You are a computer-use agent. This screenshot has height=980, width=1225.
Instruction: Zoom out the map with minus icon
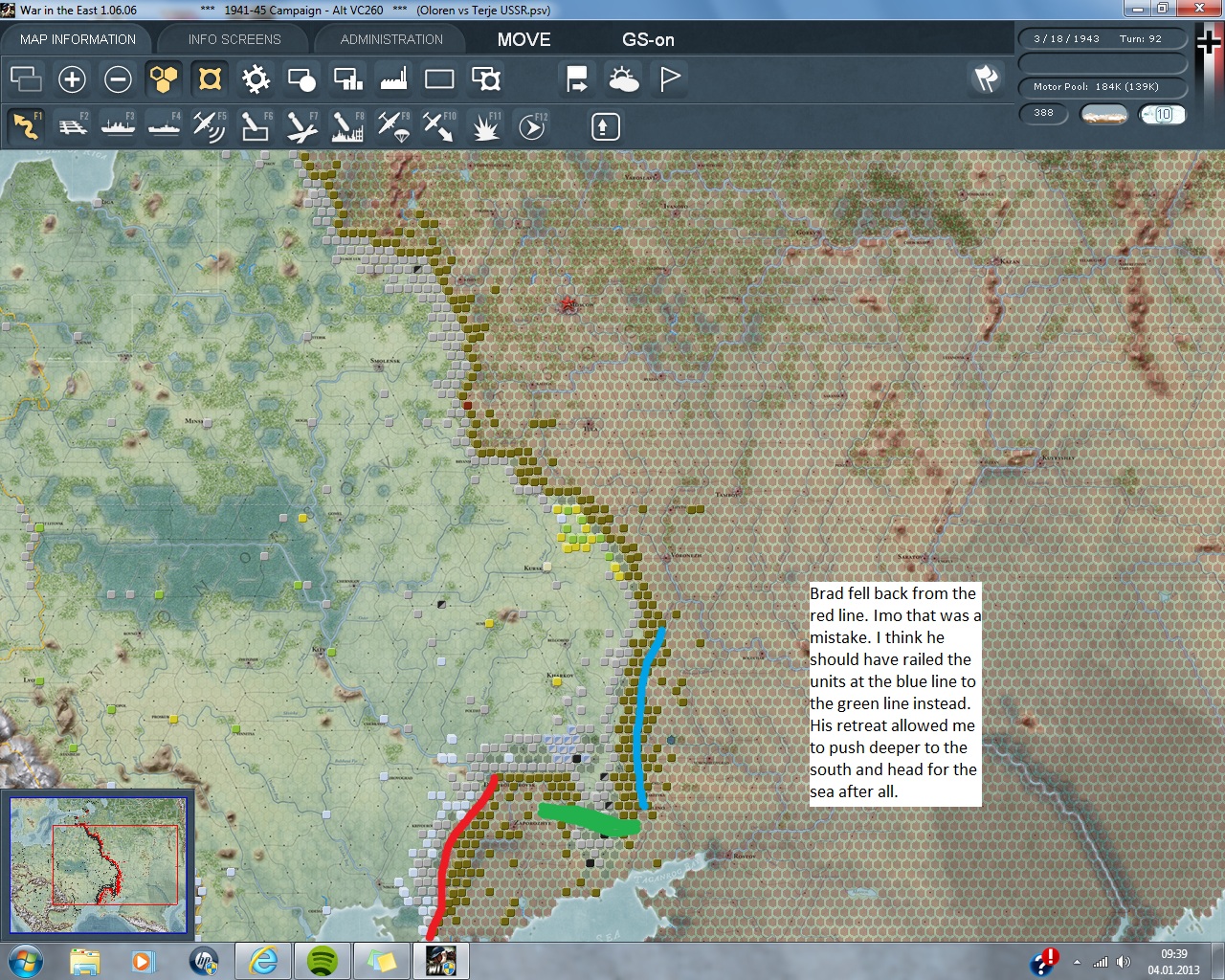pos(118,78)
